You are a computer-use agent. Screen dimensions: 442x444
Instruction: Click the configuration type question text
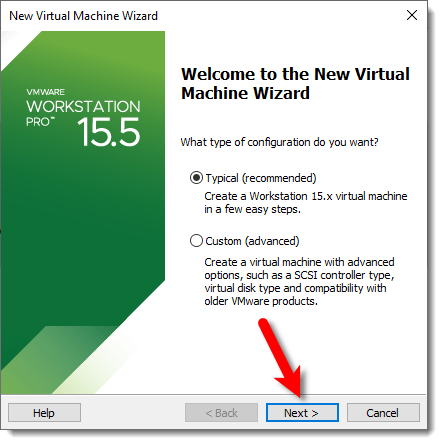click(x=279, y=142)
